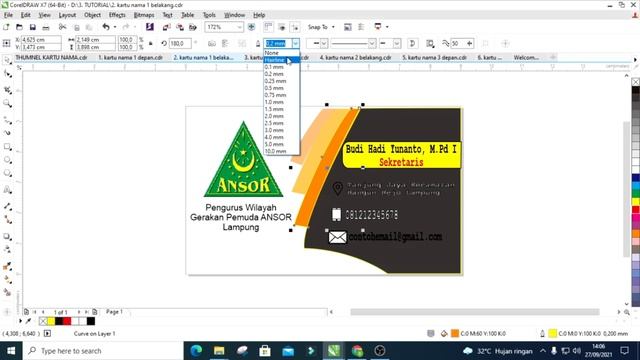640x360 pixels.
Task: Select the Freehand tool in toolbox
Action: point(7,120)
